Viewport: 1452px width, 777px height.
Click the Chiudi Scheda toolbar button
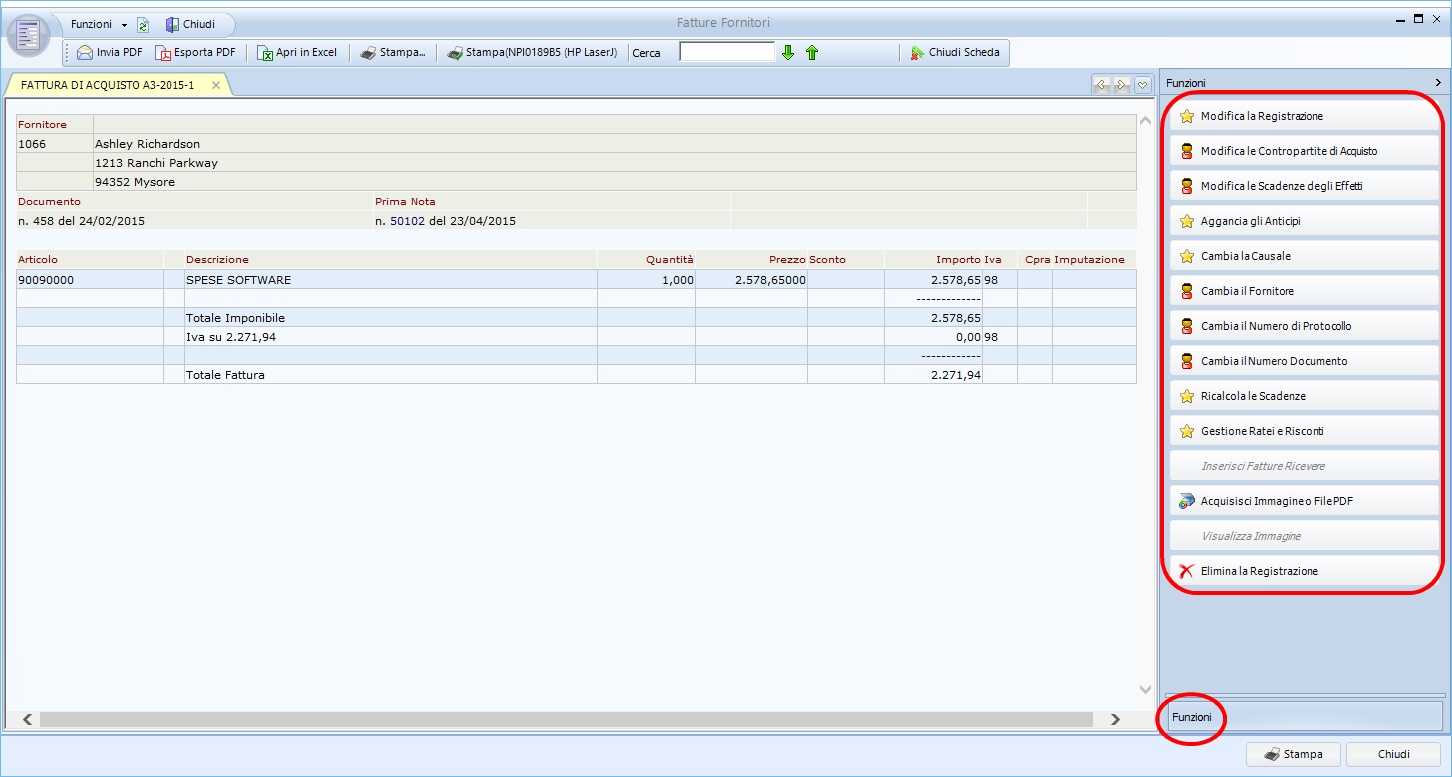coord(954,53)
